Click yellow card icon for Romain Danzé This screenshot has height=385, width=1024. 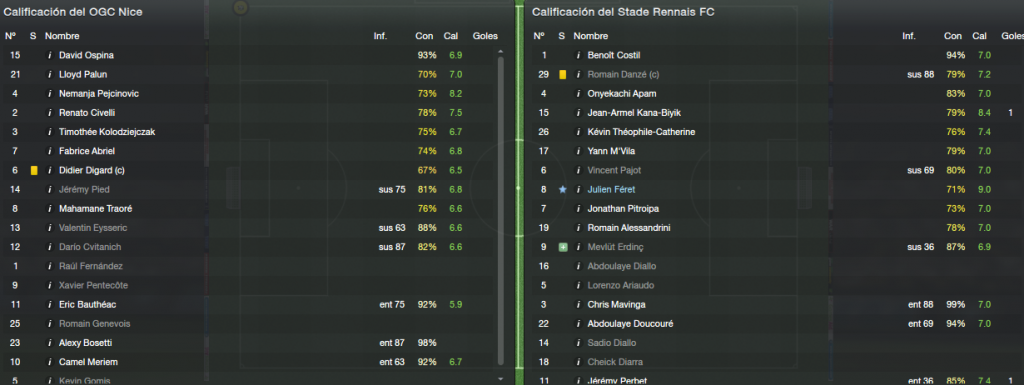[562, 75]
